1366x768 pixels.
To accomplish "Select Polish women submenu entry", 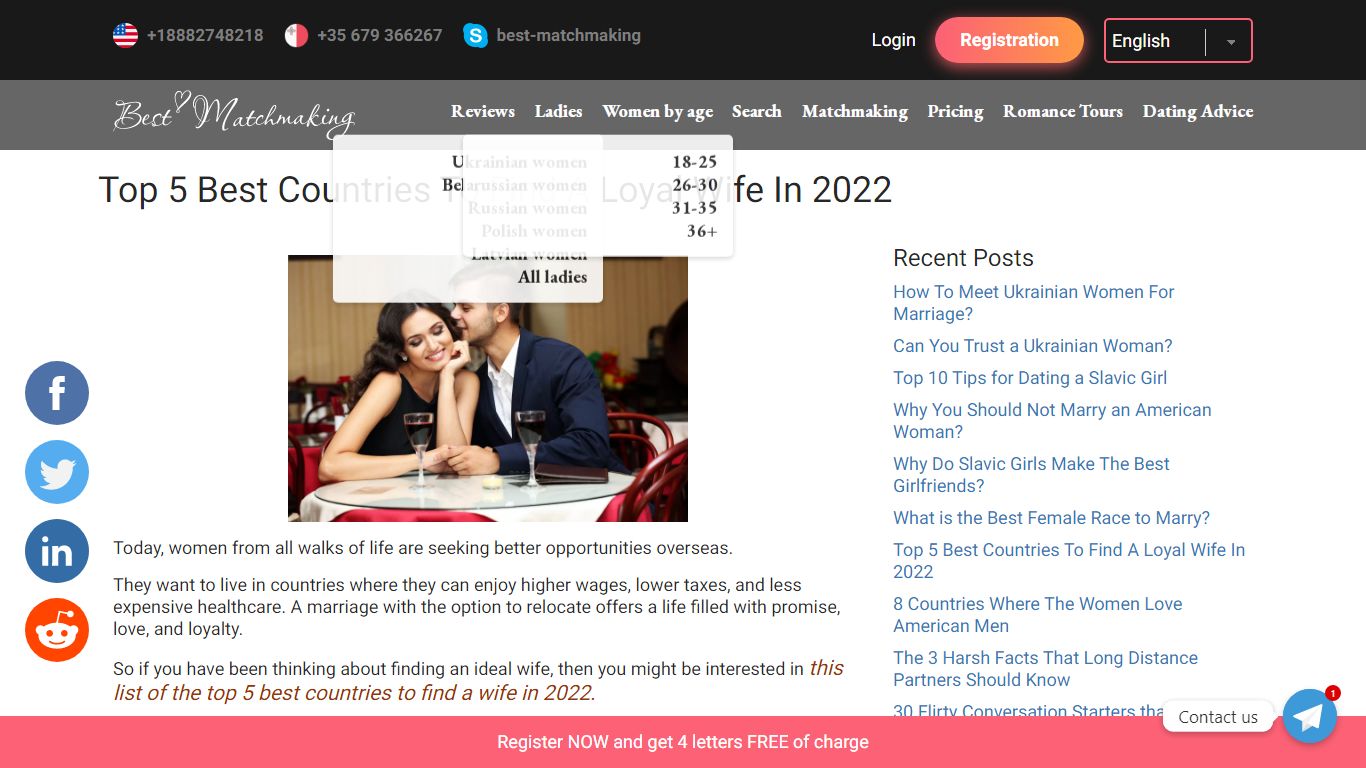I will click(x=534, y=231).
